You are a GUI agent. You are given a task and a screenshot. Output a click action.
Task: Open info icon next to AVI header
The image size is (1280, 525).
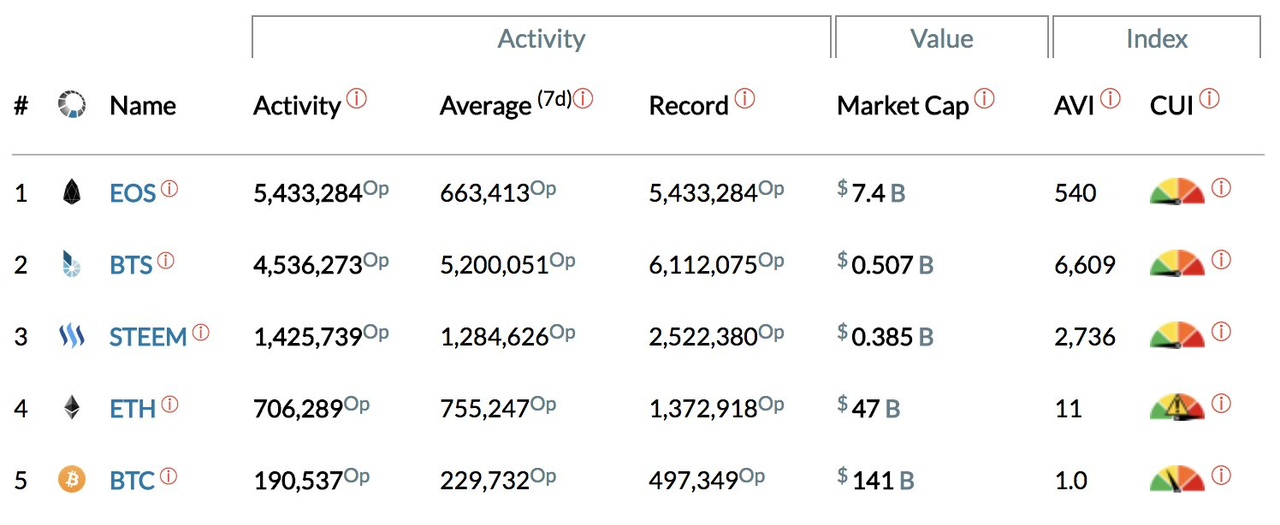1110,99
